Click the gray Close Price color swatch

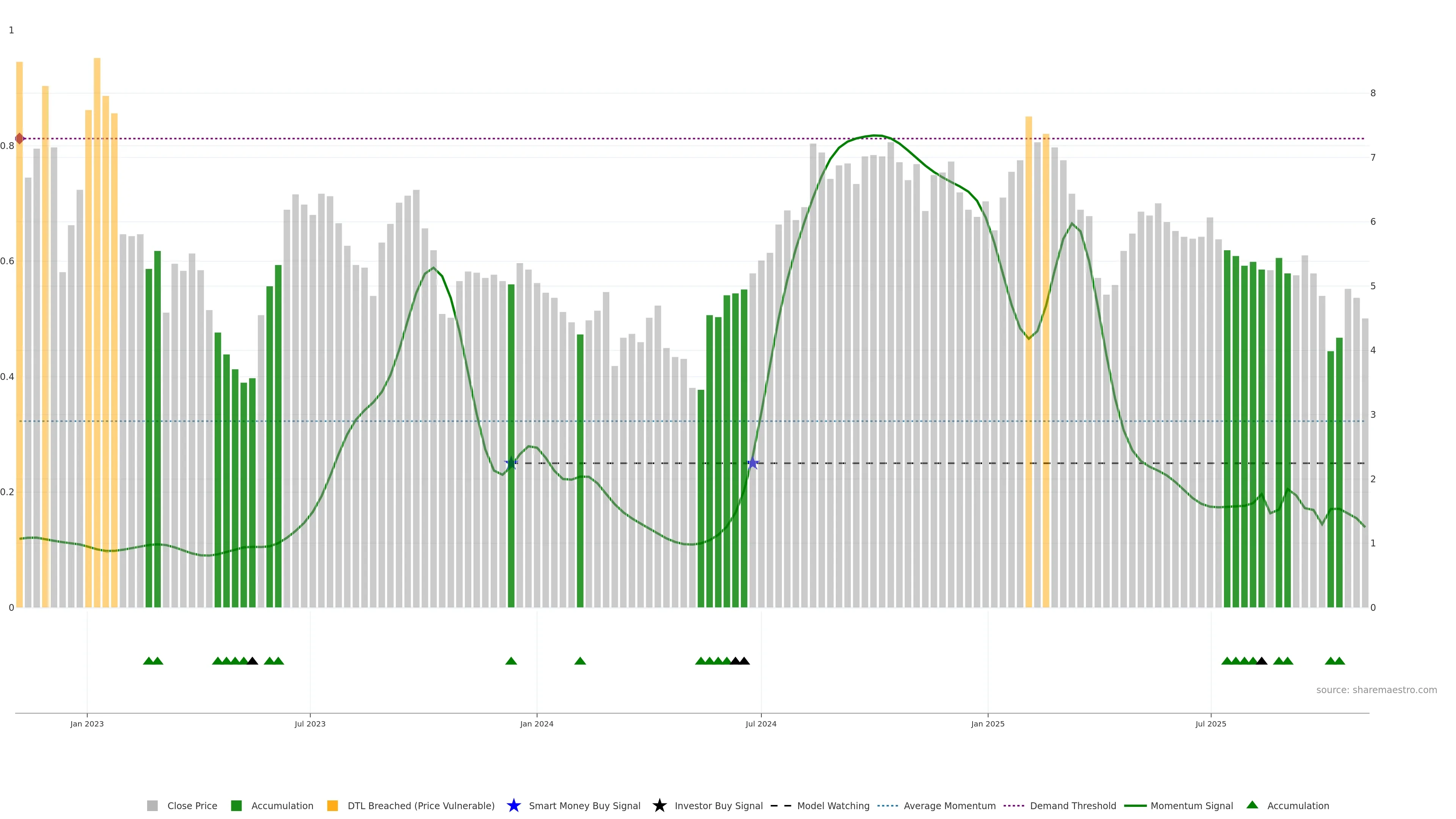pos(152,805)
